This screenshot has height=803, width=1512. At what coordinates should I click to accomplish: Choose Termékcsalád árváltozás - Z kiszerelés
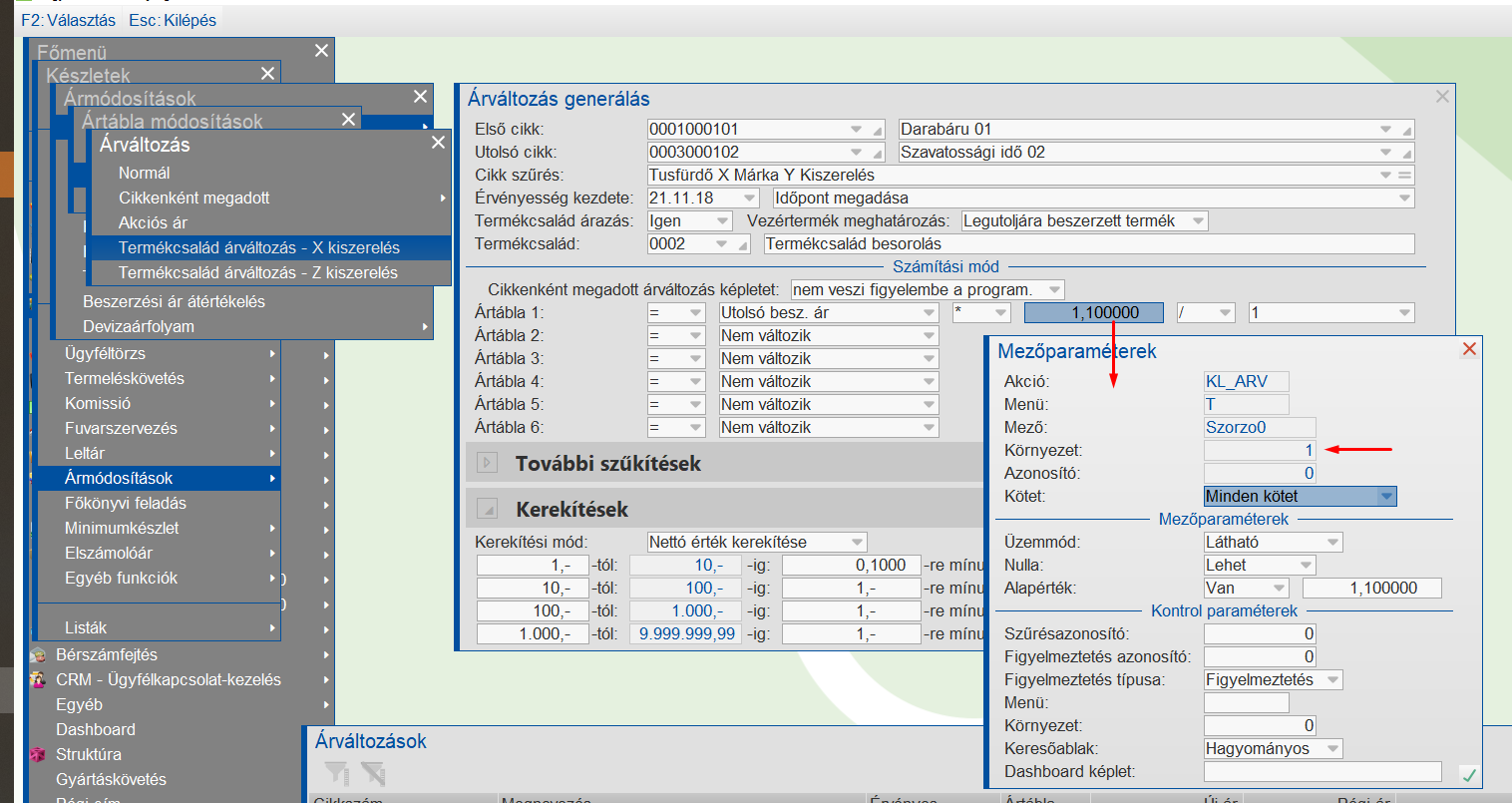pyautogui.click(x=257, y=272)
